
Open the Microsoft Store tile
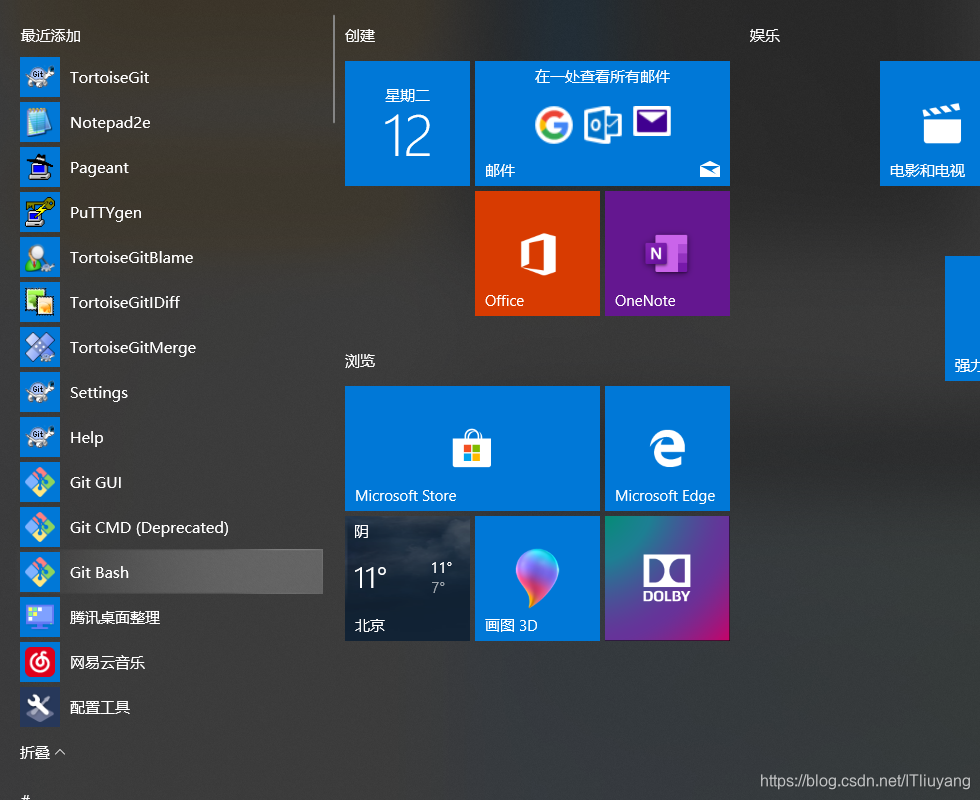(472, 449)
